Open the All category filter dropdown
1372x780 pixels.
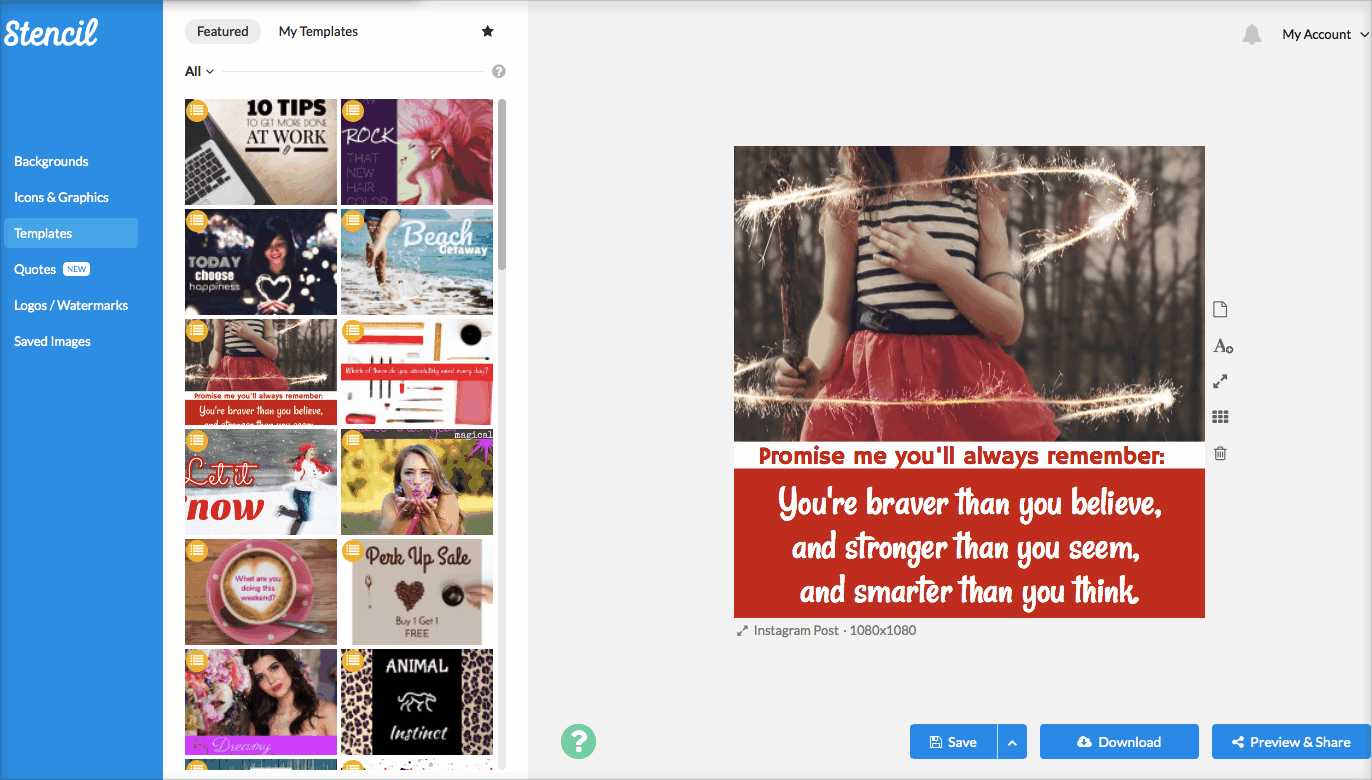(199, 71)
